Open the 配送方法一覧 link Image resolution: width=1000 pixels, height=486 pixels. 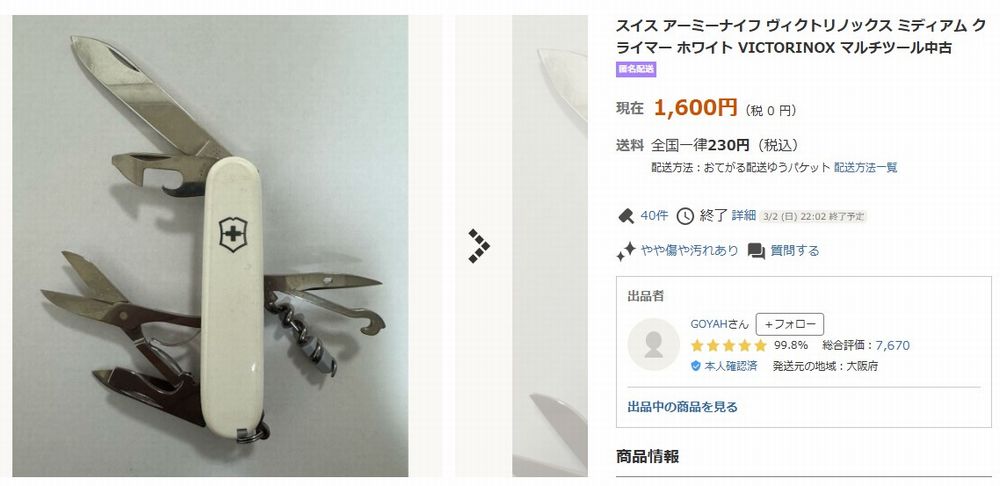(x=865, y=168)
